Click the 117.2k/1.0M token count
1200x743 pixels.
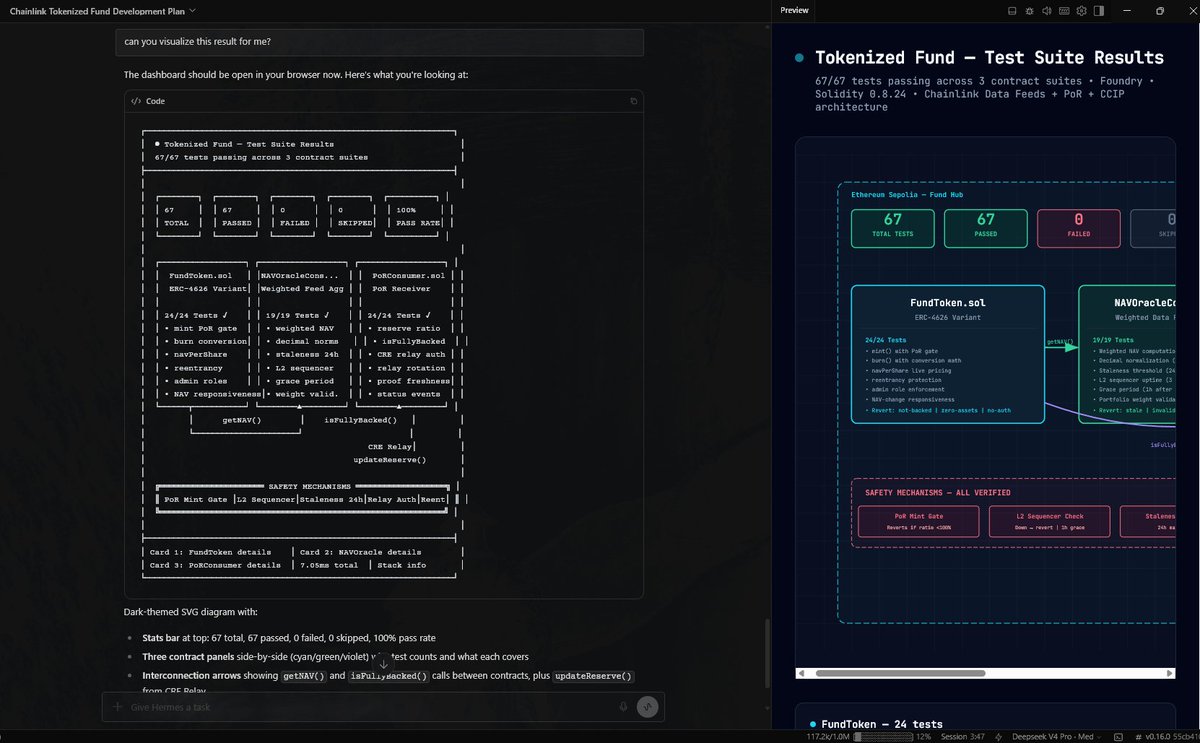tap(827, 736)
